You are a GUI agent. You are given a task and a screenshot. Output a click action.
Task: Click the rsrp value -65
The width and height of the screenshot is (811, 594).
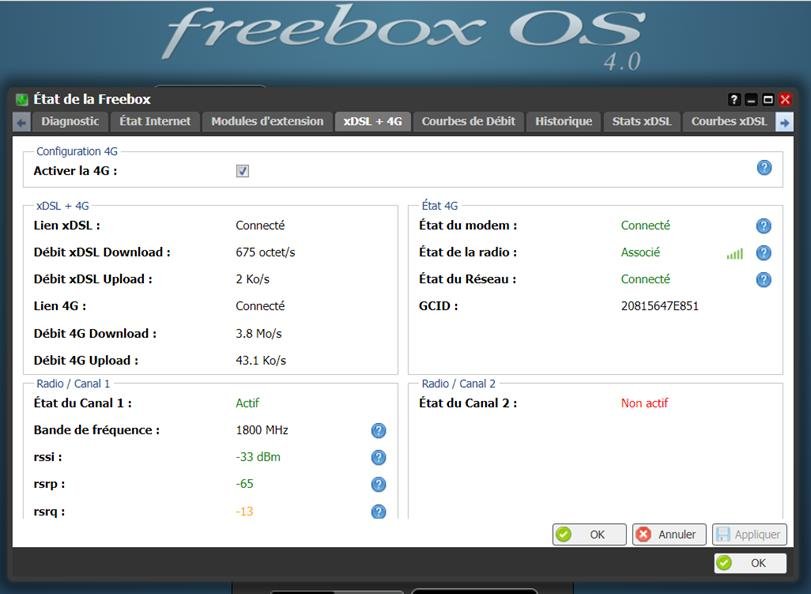(x=244, y=484)
